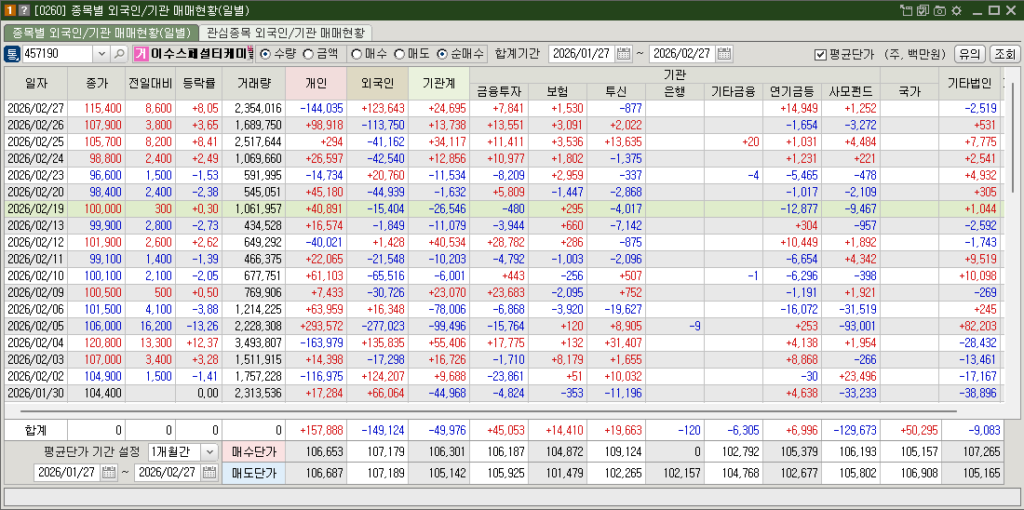Click the blue 통 icon beside stock code
1024x510 pixels.
point(12,54)
